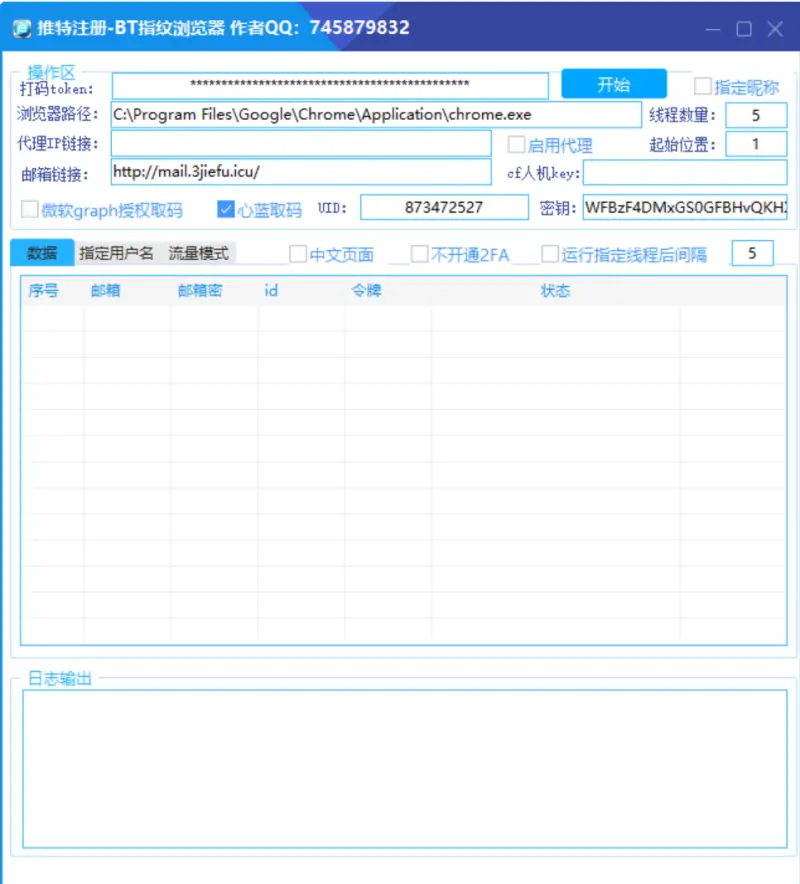Select the 数据 tab
800x884 pixels.
pos(42,253)
